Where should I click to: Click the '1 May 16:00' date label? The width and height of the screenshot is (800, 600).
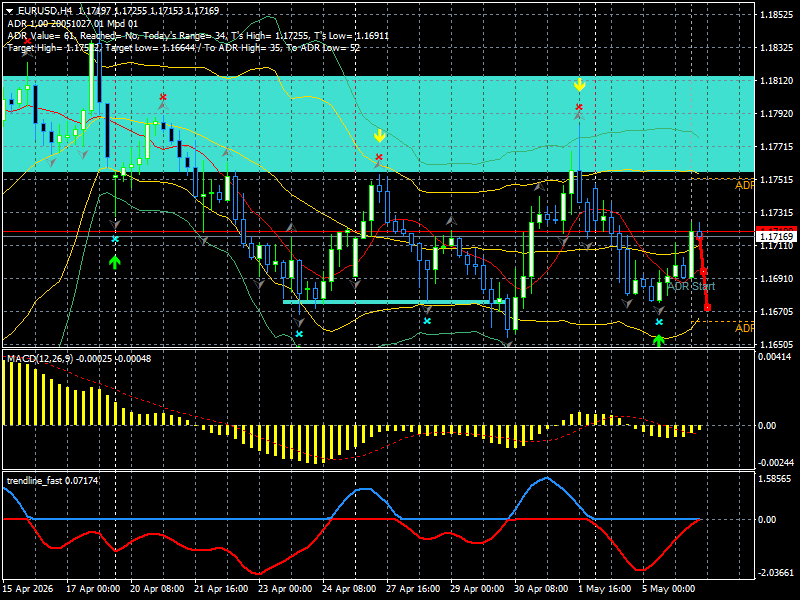pyautogui.click(x=605, y=589)
